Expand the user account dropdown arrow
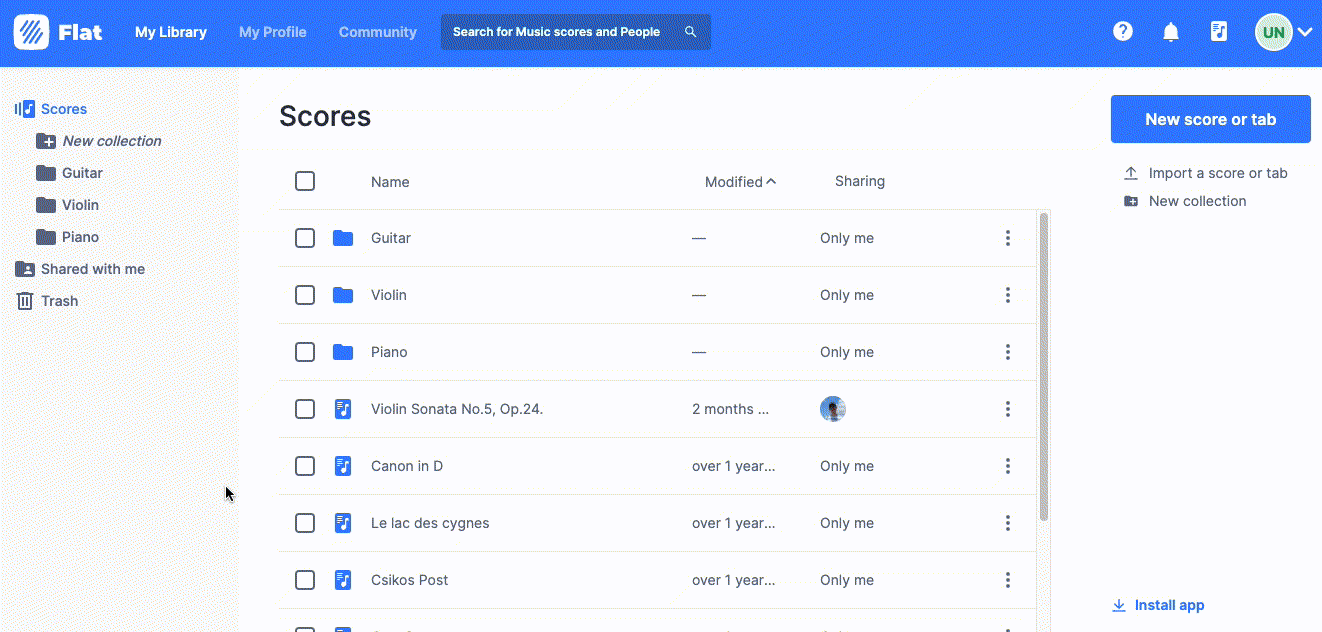1322x632 pixels. [x=1305, y=32]
